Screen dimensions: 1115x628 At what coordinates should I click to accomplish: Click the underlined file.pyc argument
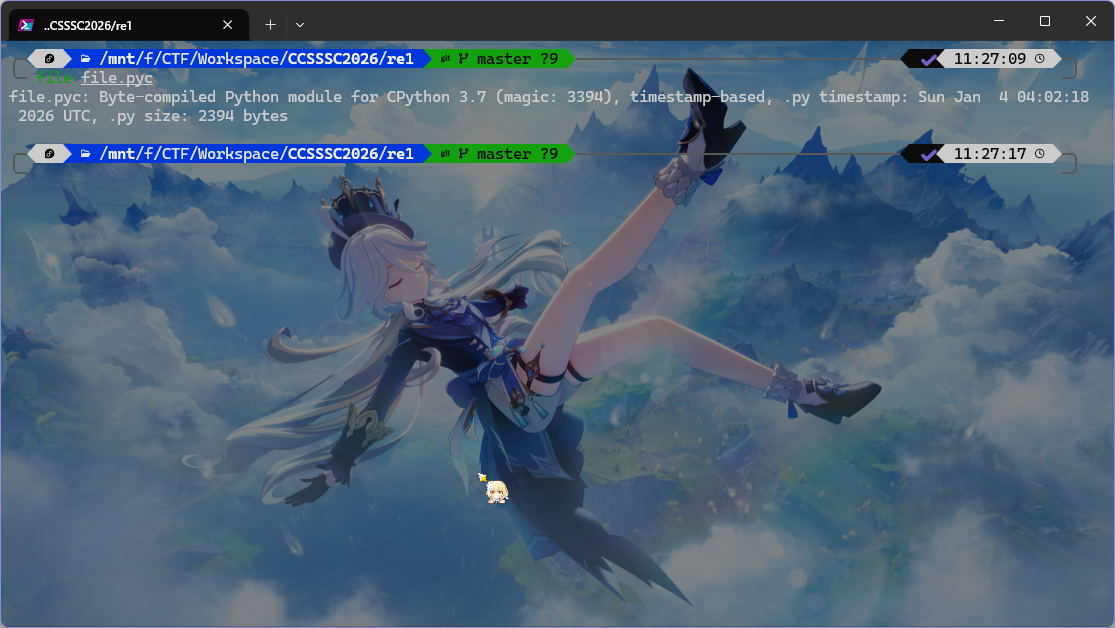coord(117,78)
